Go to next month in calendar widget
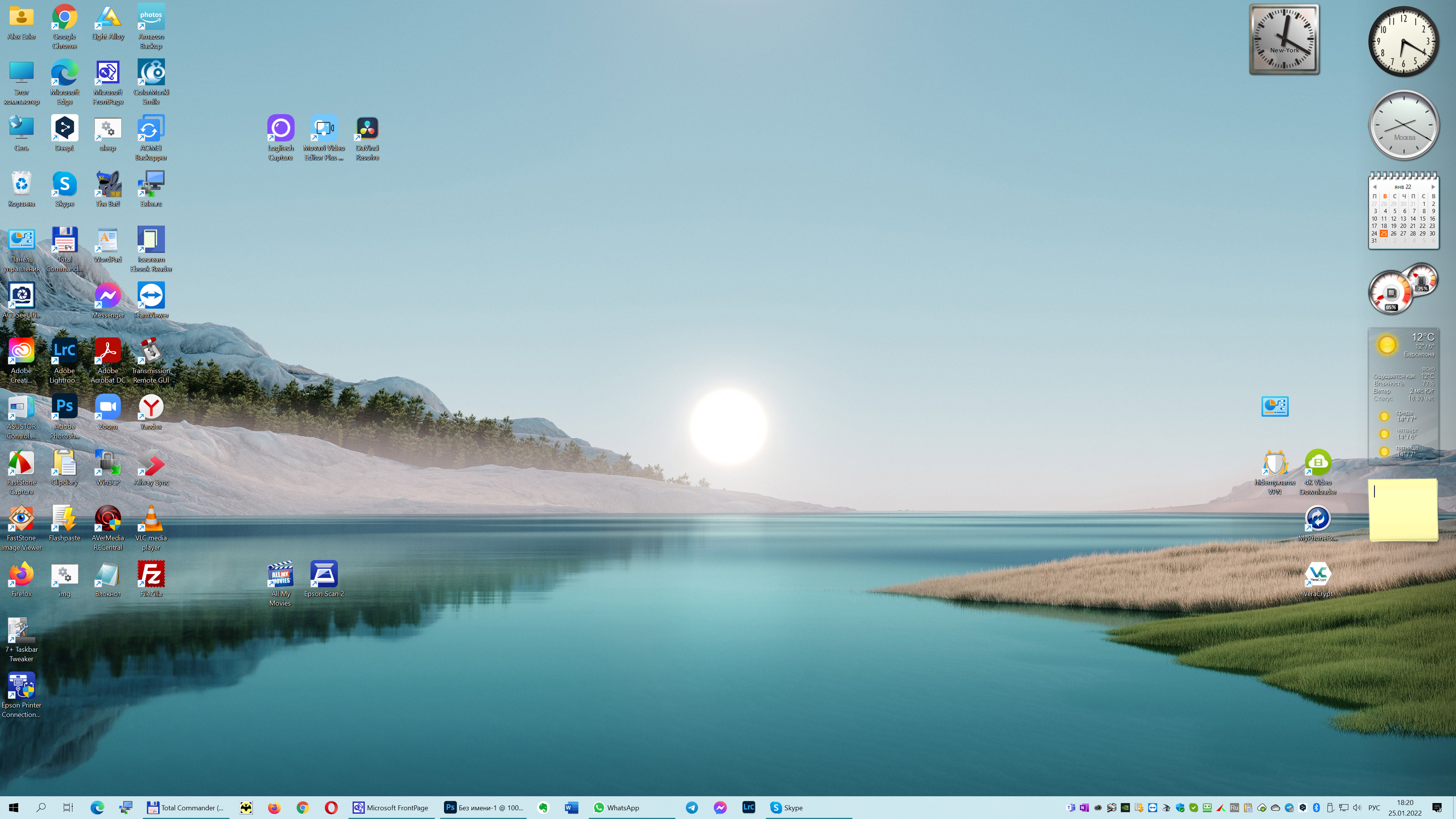 pyautogui.click(x=1433, y=187)
